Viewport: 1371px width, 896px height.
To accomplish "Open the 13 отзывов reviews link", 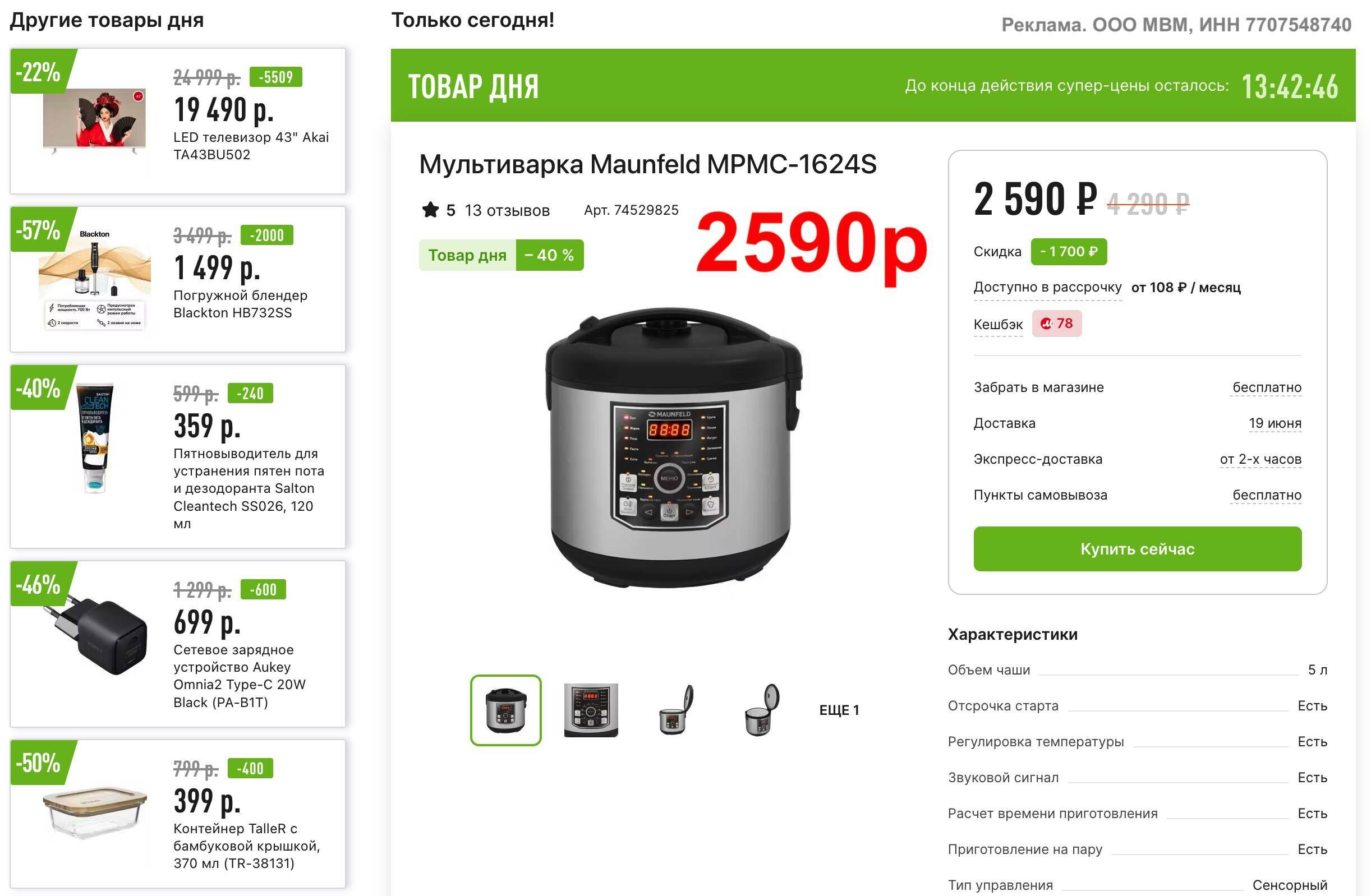I will coord(507,210).
